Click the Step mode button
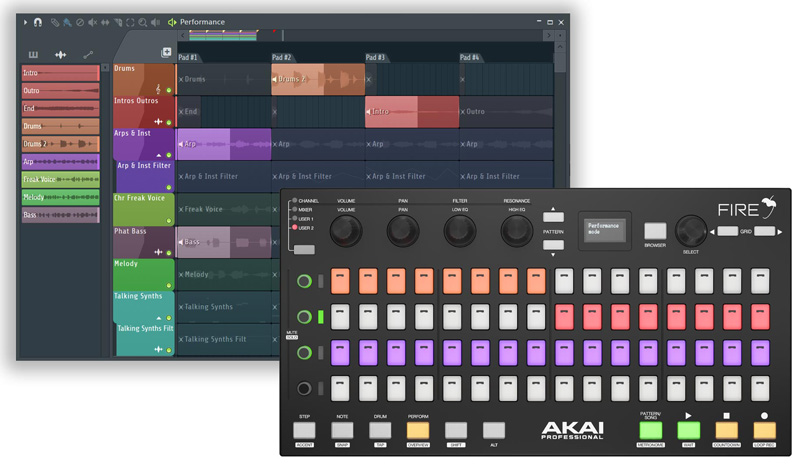This screenshot has width=800, height=470. pyautogui.click(x=304, y=430)
